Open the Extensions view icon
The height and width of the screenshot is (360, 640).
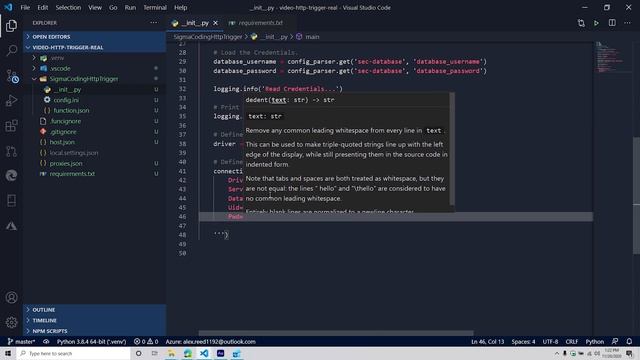[x=11, y=126]
